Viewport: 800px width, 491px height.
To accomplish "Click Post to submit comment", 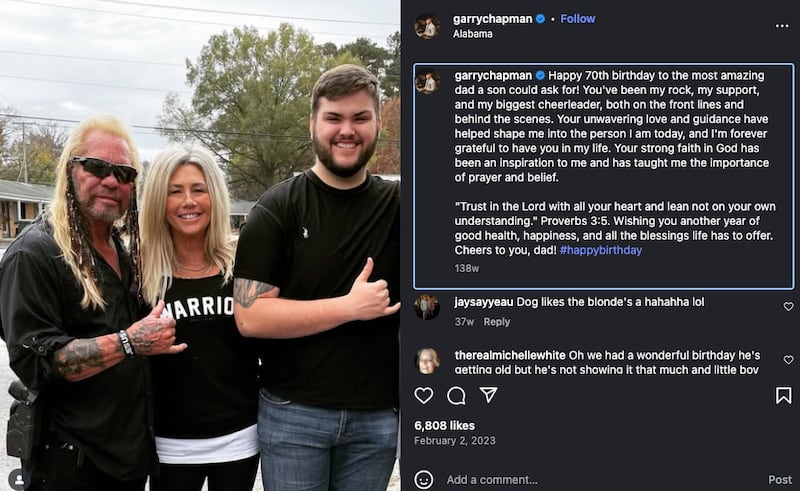I will pos(780,480).
